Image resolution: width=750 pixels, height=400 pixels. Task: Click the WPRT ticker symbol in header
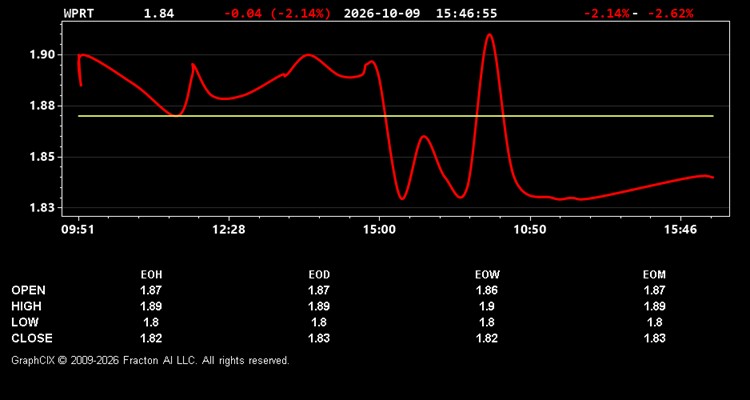79,13
